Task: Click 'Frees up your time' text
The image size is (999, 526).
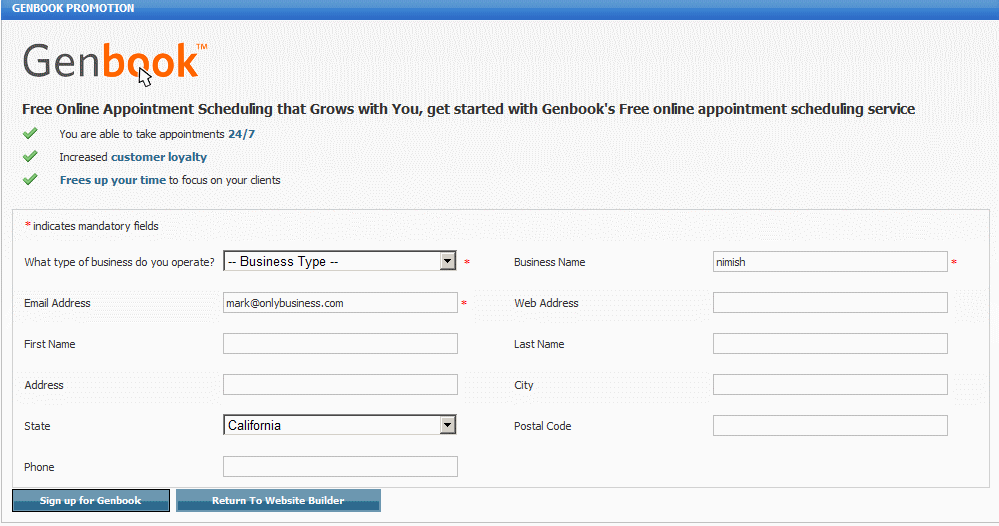Action: pyautogui.click(x=113, y=180)
